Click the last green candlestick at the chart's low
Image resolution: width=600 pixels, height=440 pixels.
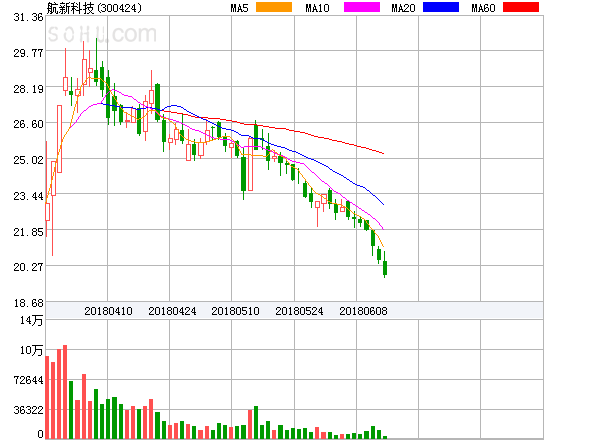(385, 267)
